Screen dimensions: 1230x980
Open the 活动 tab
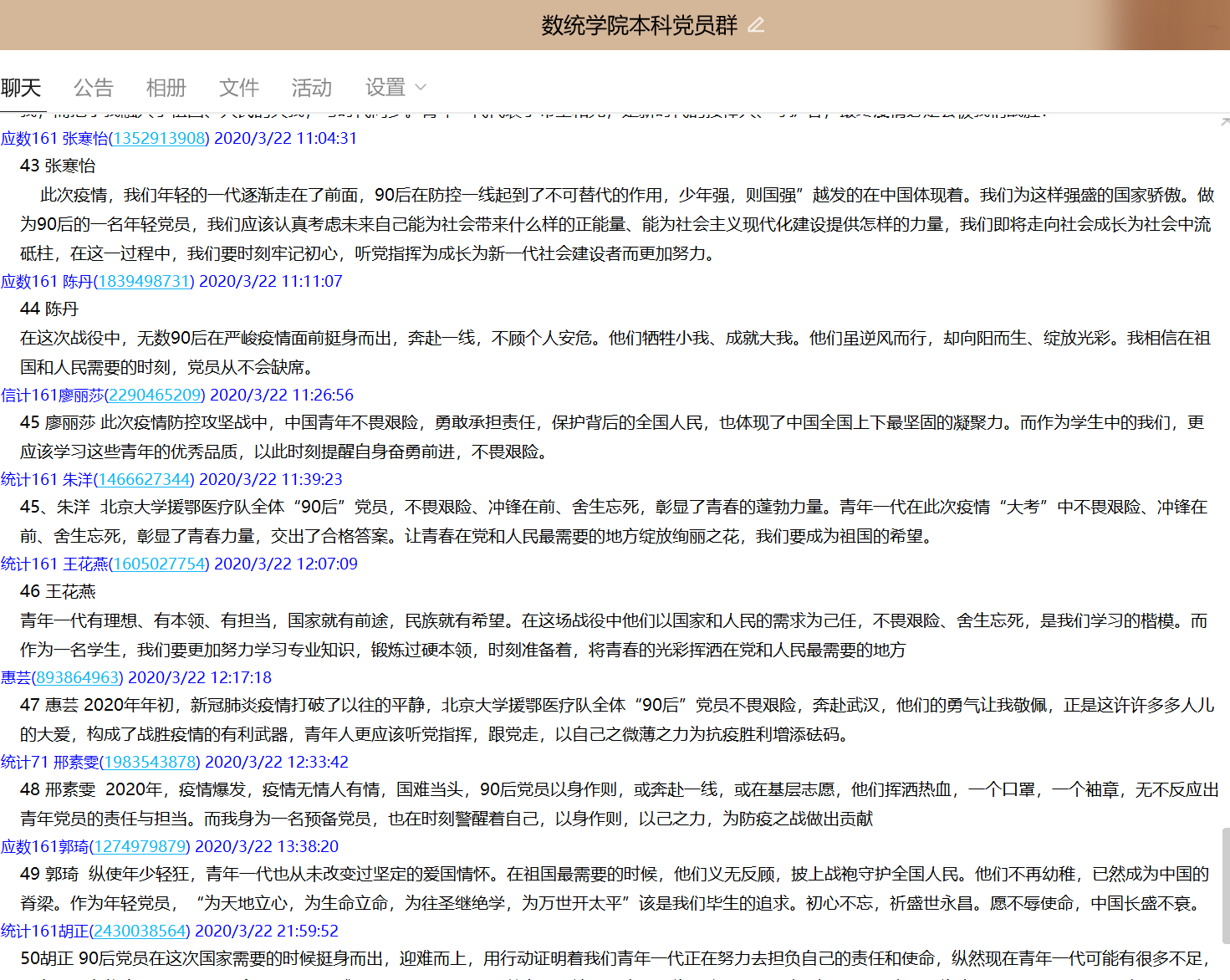[x=312, y=88]
